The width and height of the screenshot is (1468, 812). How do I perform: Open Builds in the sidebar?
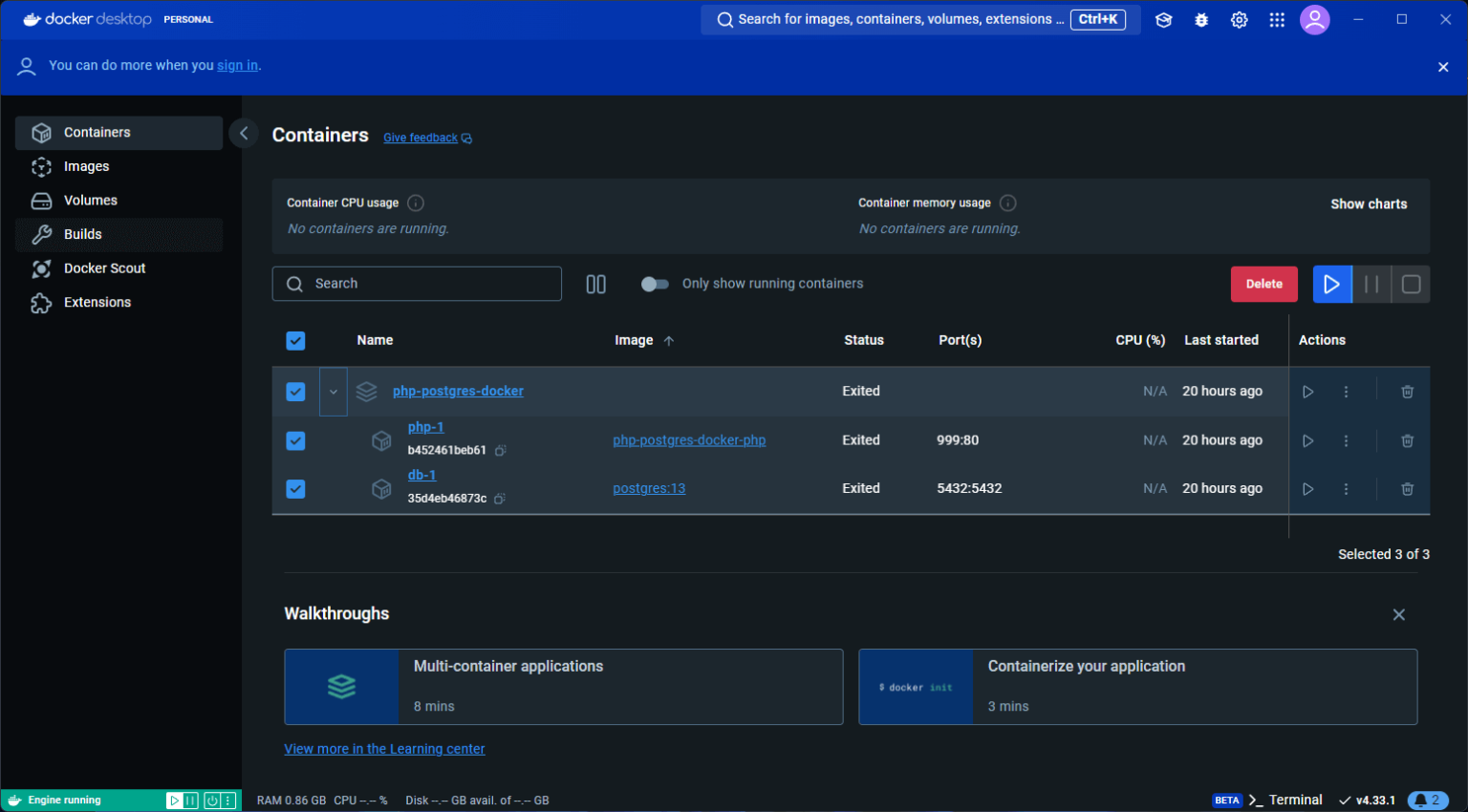pyautogui.click(x=119, y=234)
